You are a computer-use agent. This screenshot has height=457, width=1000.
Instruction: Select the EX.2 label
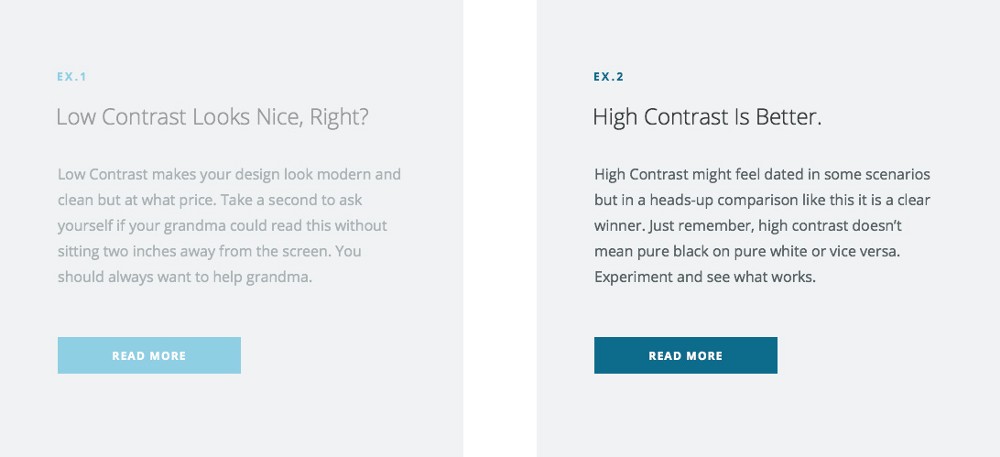pyautogui.click(x=608, y=77)
